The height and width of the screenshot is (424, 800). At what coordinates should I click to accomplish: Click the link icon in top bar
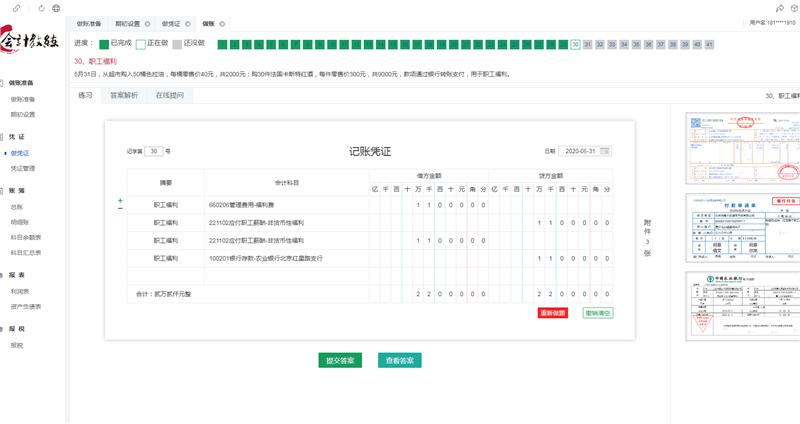click(x=15, y=7)
